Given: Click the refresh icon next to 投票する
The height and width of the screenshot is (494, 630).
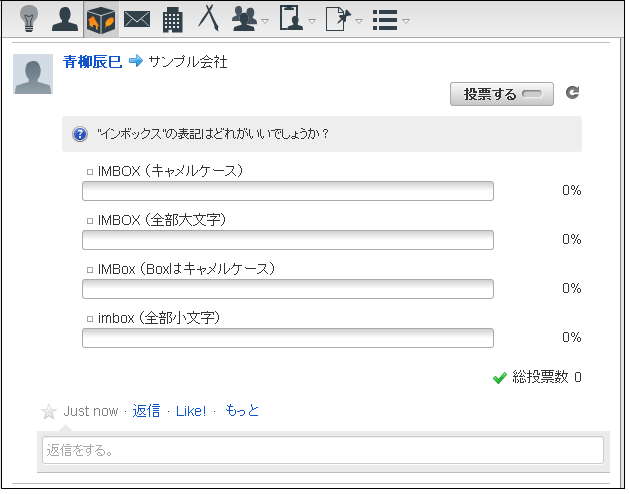Looking at the screenshot, I should click(572, 92).
